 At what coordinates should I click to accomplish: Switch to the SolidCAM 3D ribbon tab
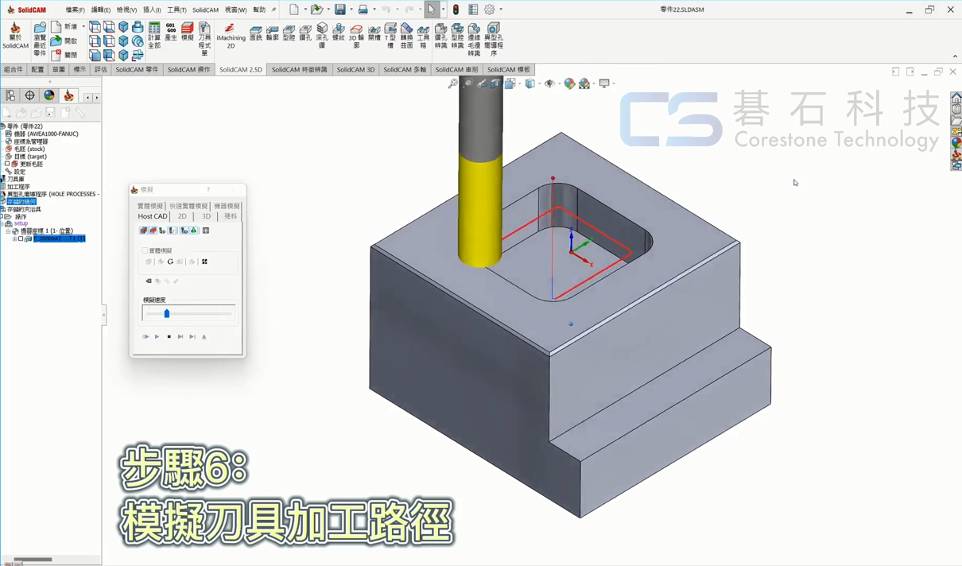point(355,70)
